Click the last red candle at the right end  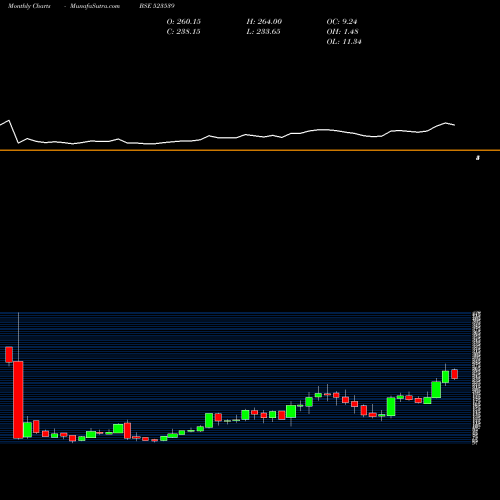(455, 374)
